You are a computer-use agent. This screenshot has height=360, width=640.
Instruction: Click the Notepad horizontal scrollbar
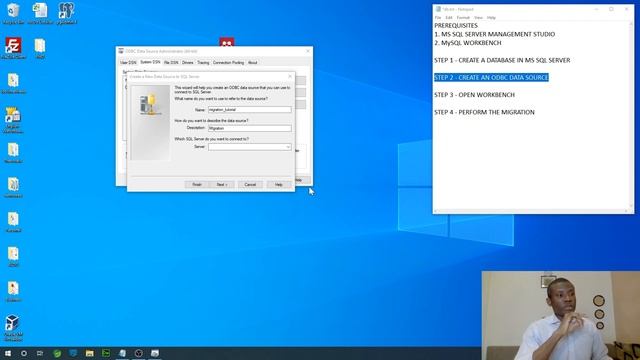[532, 211]
